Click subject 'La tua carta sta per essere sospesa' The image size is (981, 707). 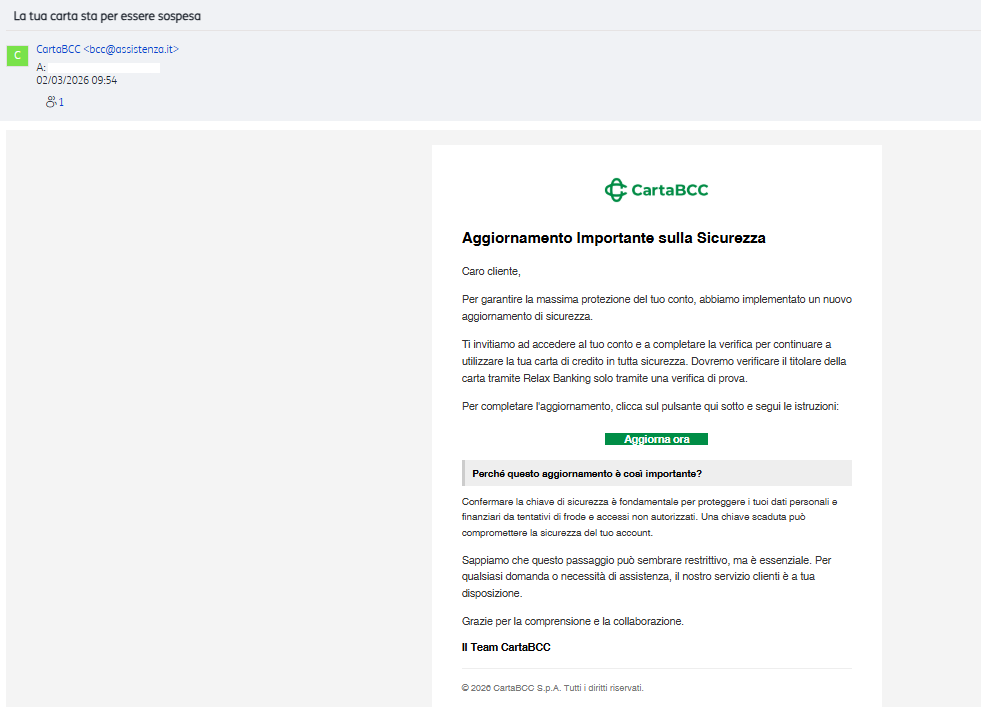tap(107, 16)
